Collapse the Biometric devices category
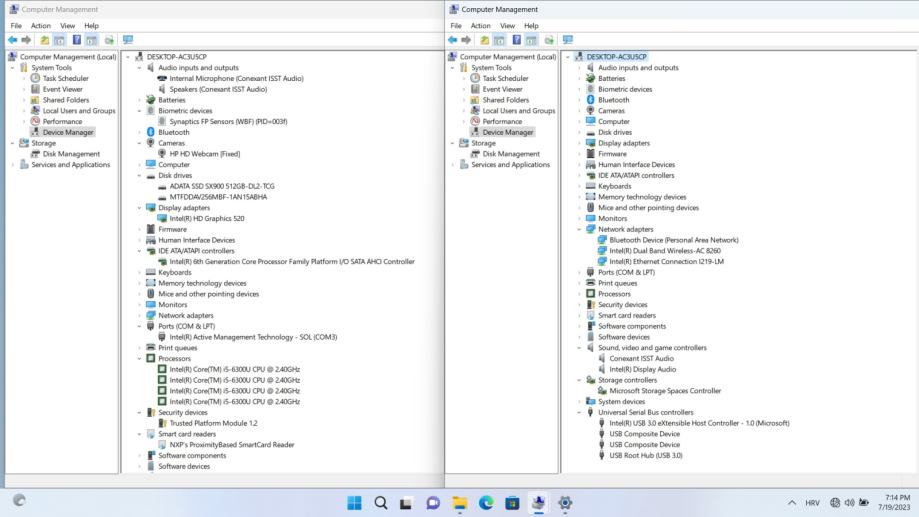 point(140,111)
